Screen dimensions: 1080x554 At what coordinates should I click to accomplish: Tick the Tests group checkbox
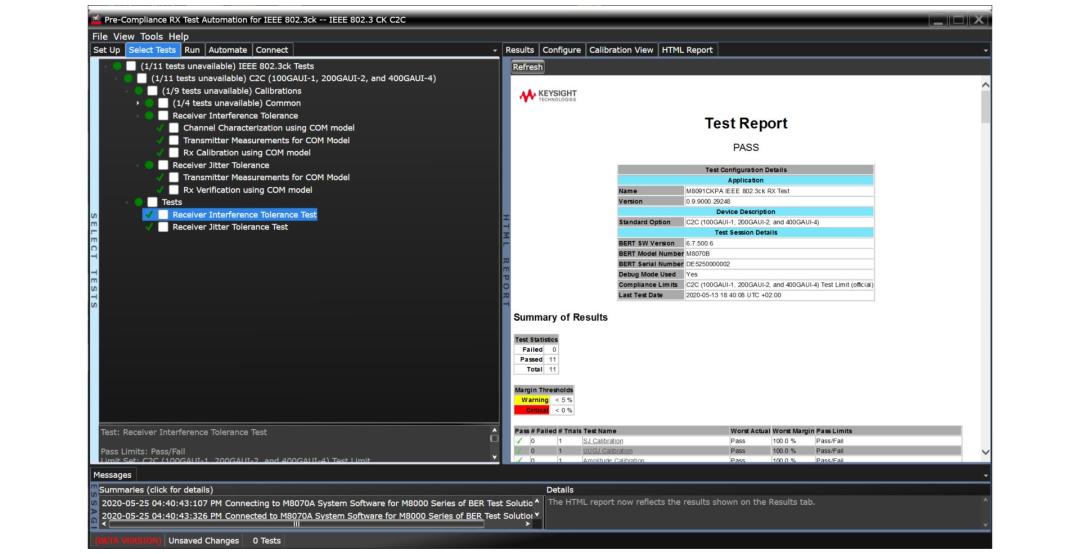[152, 203]
